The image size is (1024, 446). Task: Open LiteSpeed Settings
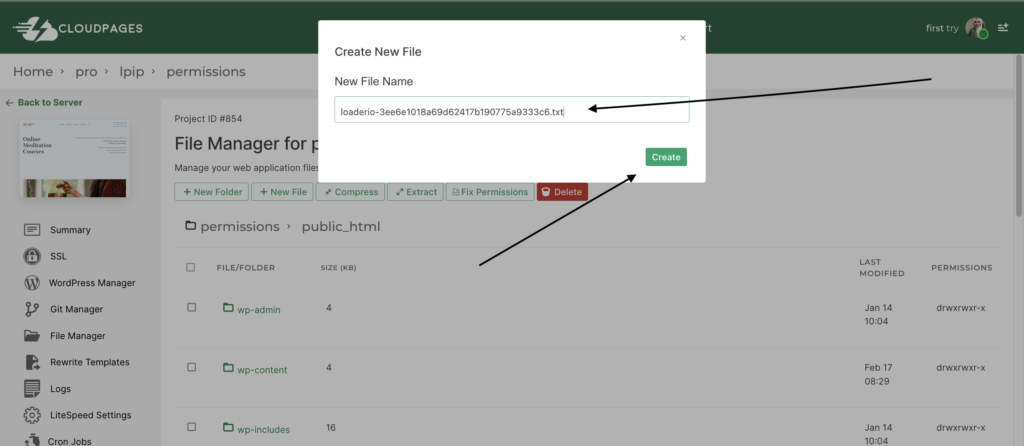click(x=90, y=415)
